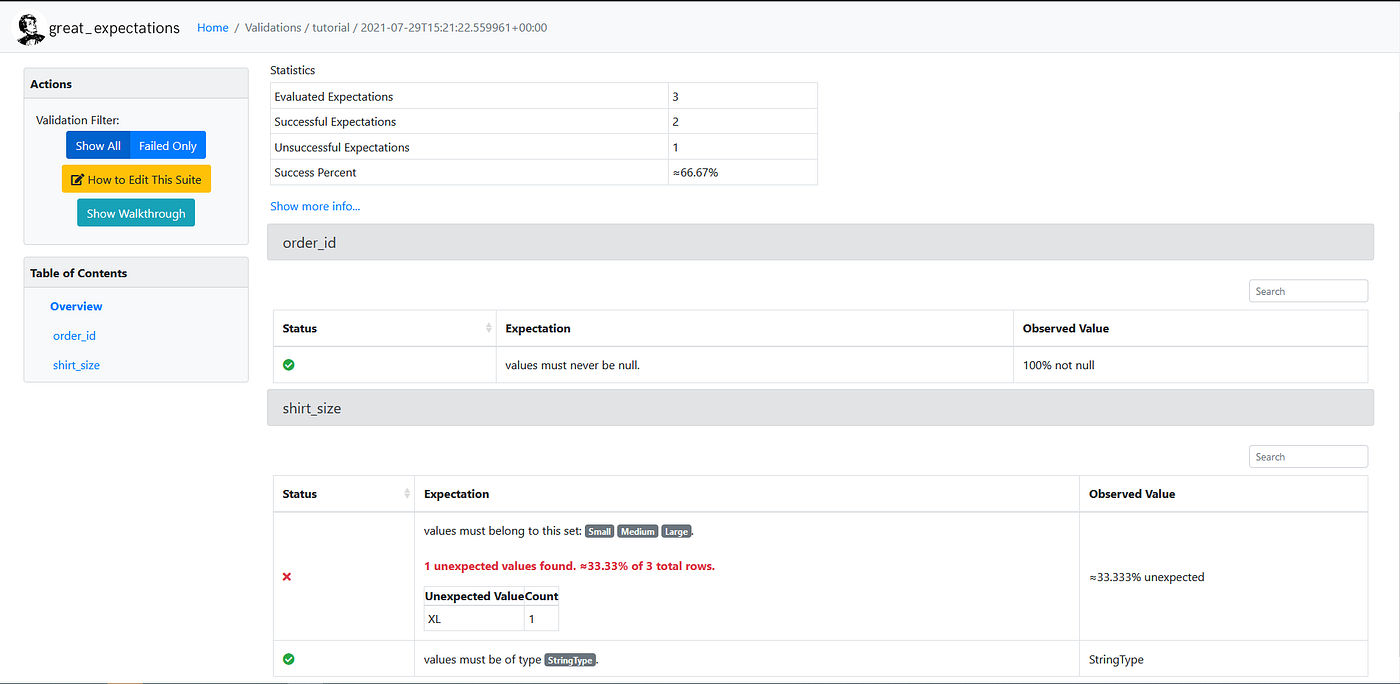Click '100% not null' observed value
The image size is (1400, 684).
(1058, 365)
